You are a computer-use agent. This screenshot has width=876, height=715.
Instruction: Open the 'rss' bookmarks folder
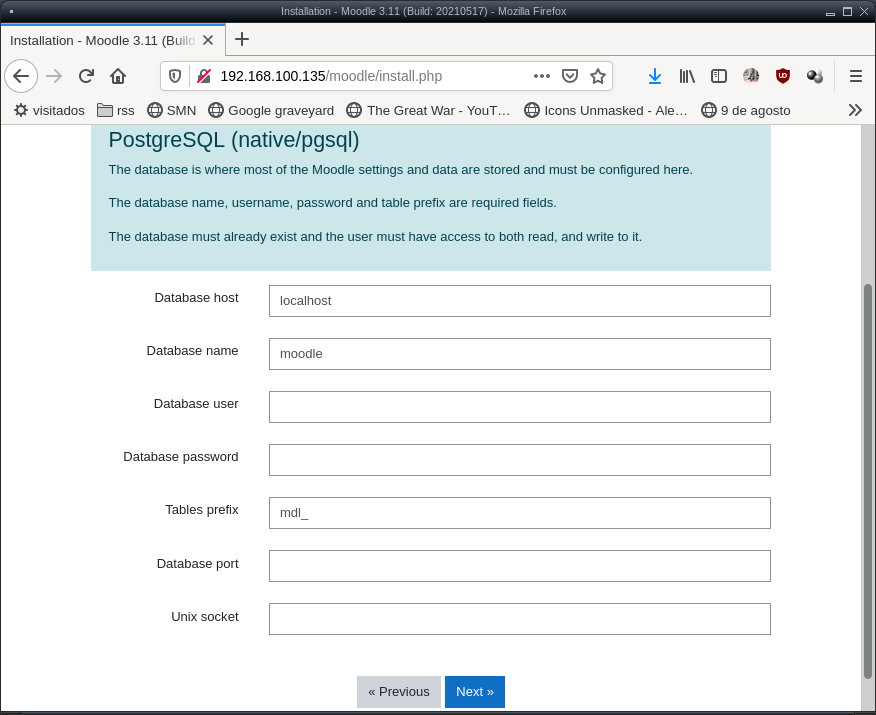[116, 111]
